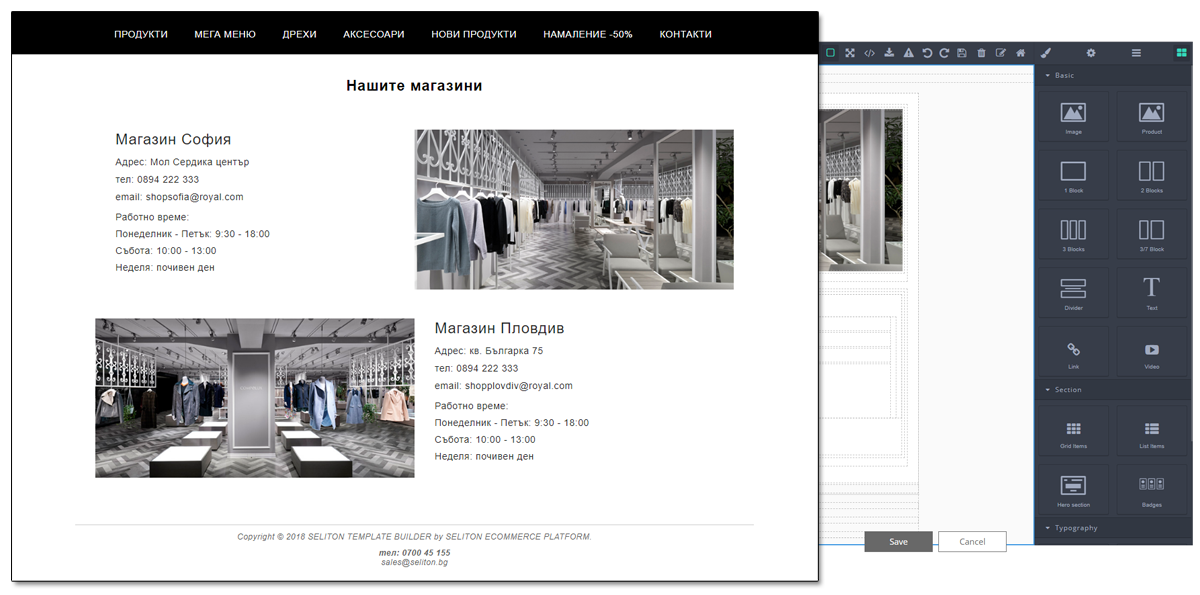This screenshot has width=1200, height=595.
Task: Insert a Video element
Action: point(1151,350)
